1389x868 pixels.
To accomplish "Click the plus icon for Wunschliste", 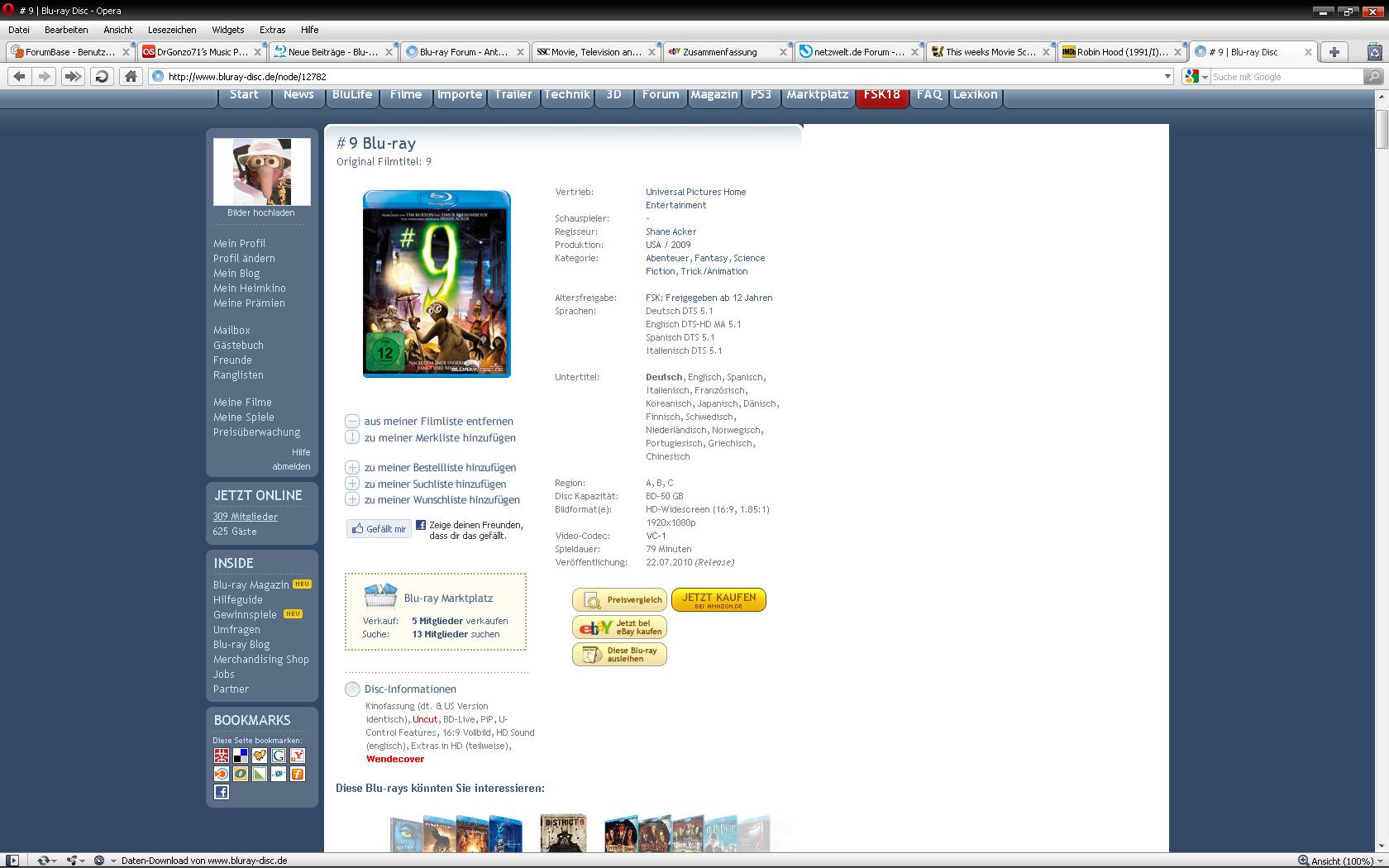I will [352, 499].
